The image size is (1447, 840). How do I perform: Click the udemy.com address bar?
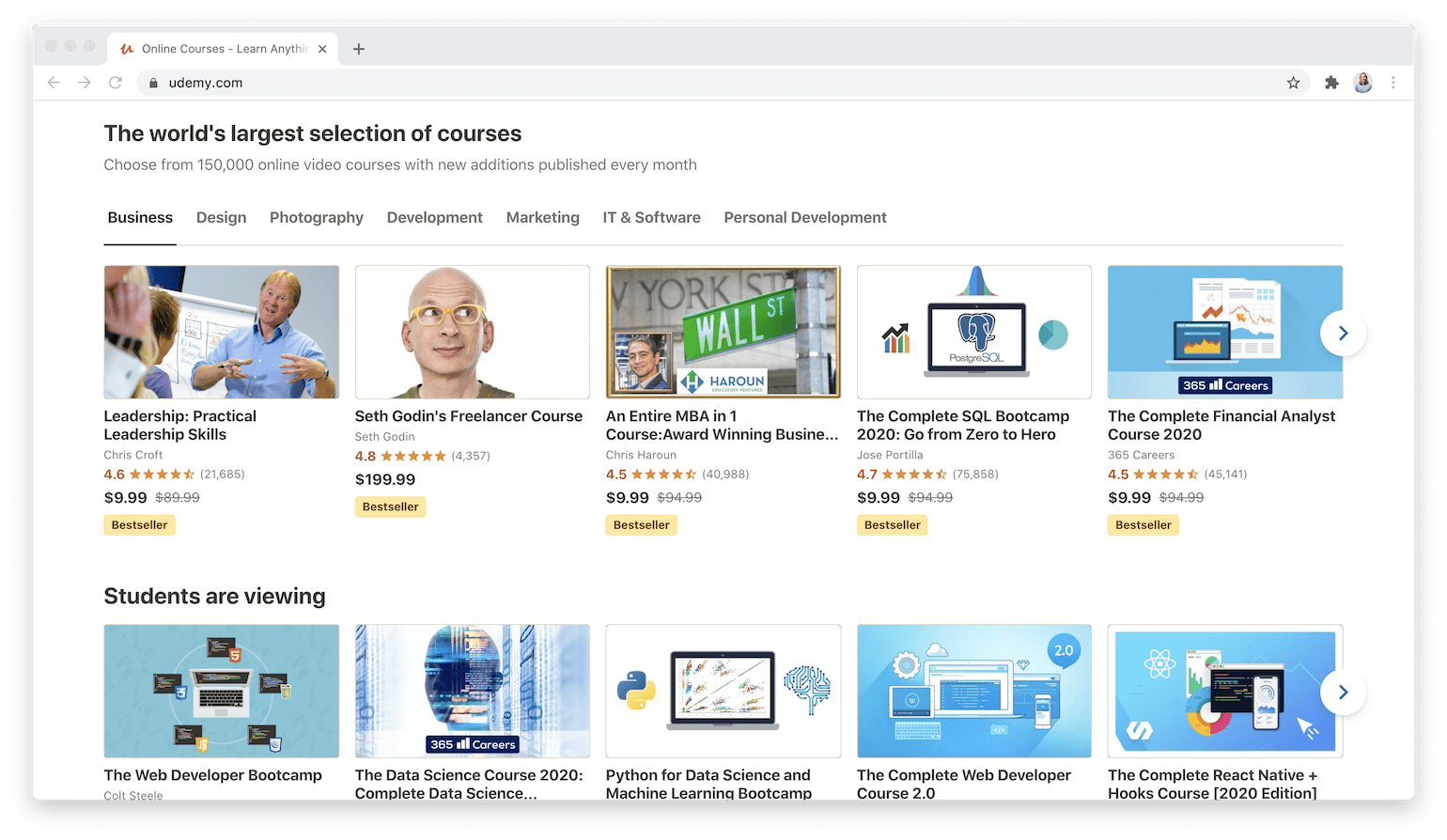pos(723,83)
